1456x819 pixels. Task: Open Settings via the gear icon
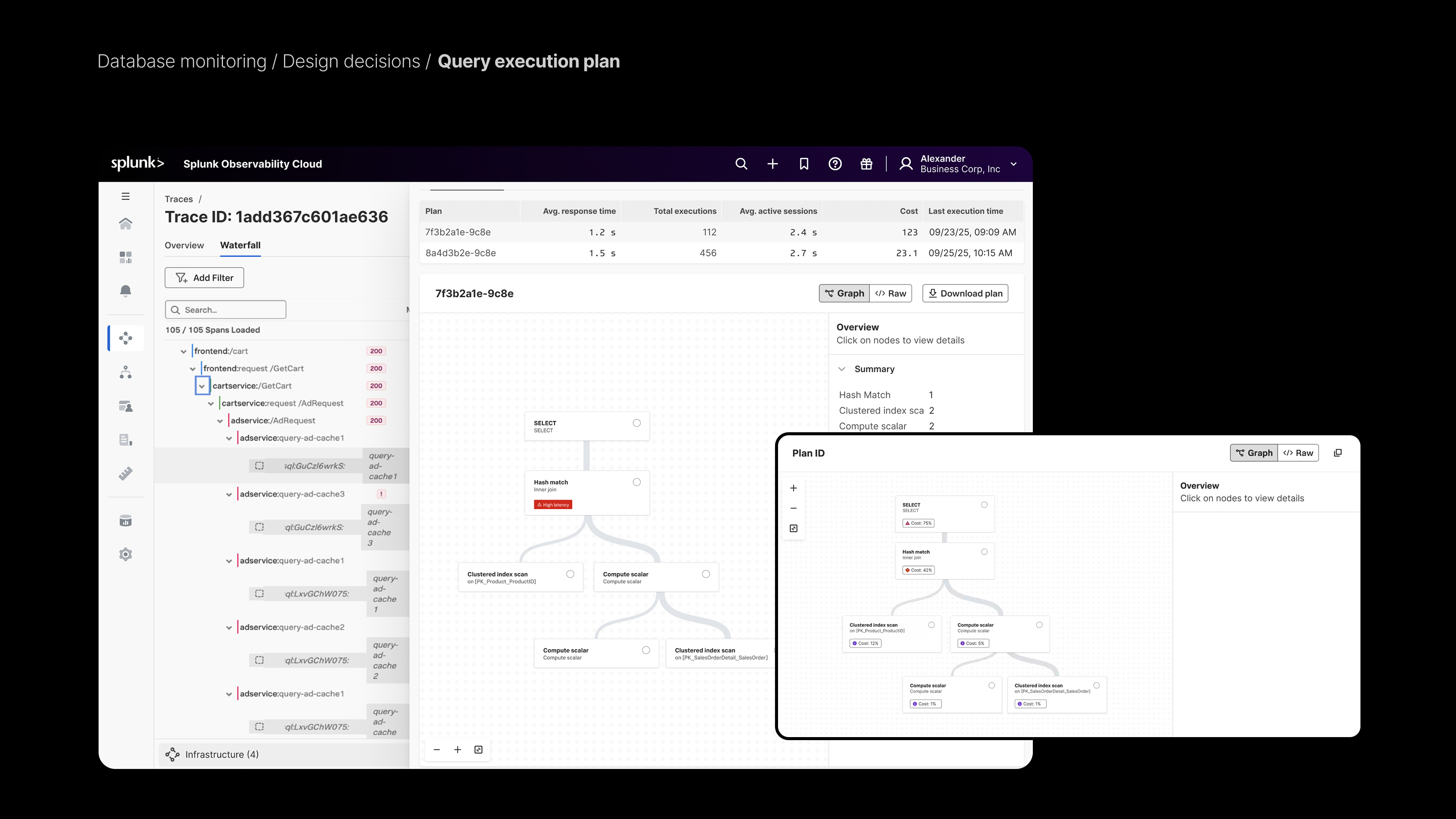tap(125, 554)
